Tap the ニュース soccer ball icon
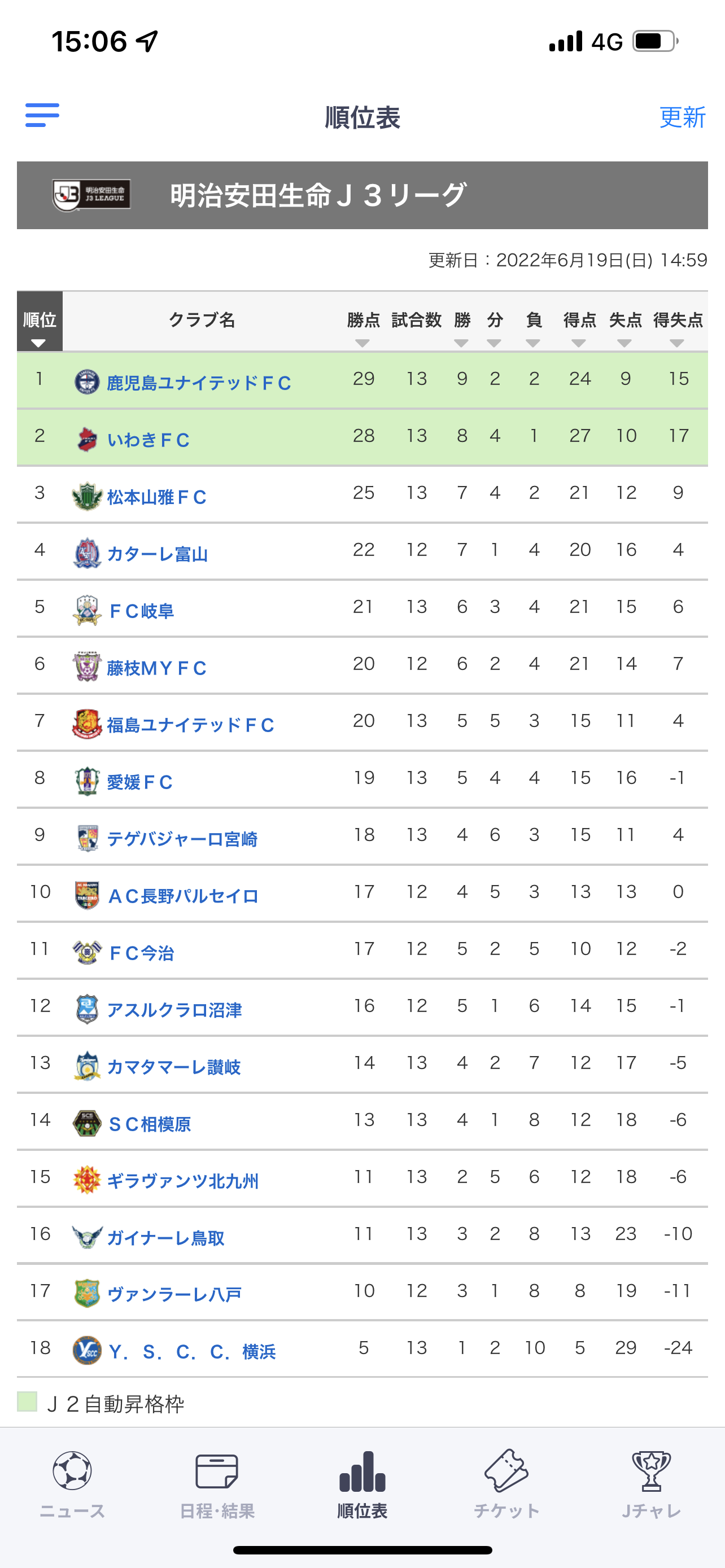The width and height of the screenshot is (725, 1568). [x=72, y=1470]
